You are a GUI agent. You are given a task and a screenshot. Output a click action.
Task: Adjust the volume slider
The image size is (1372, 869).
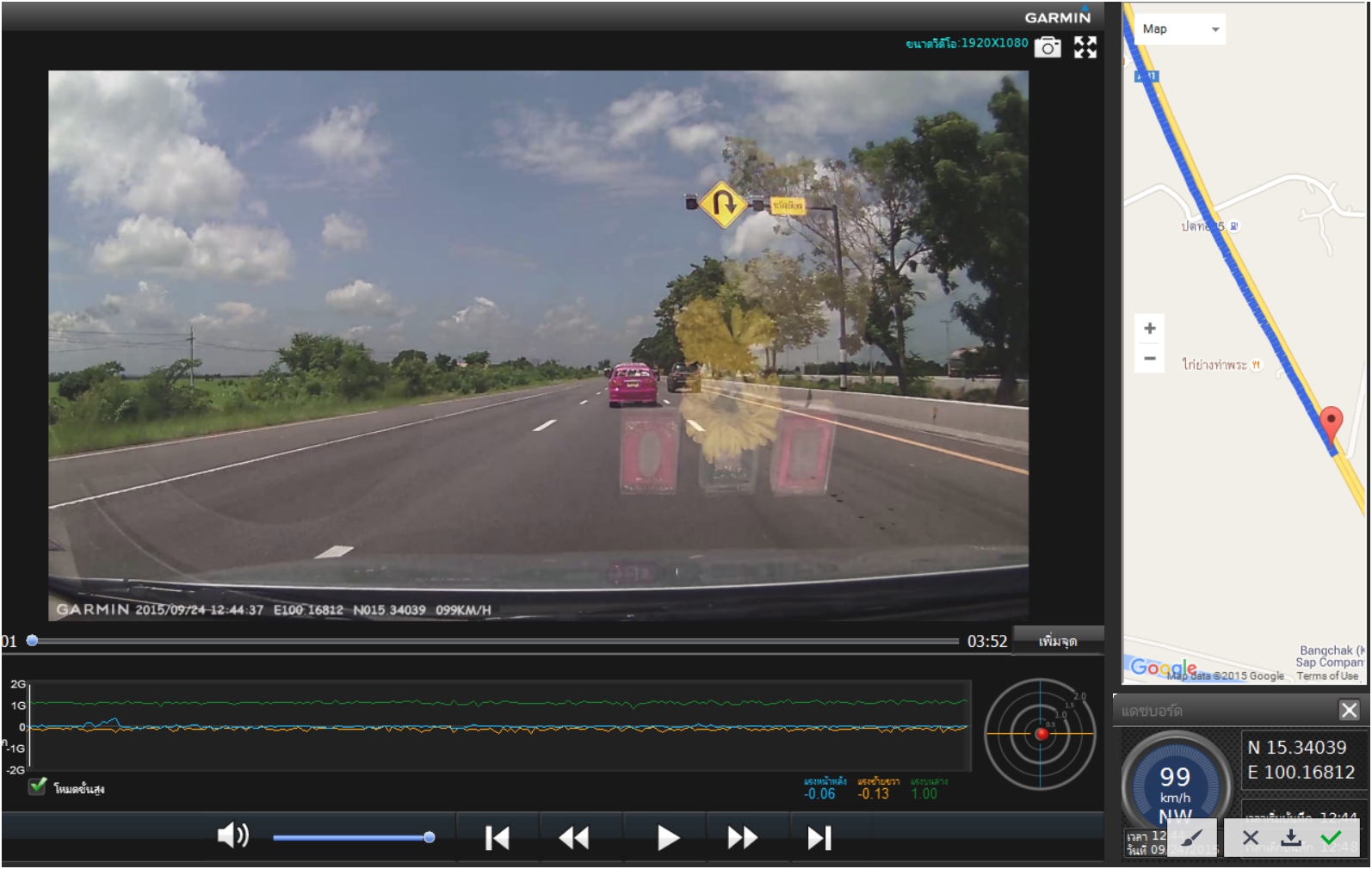(354, 837)
